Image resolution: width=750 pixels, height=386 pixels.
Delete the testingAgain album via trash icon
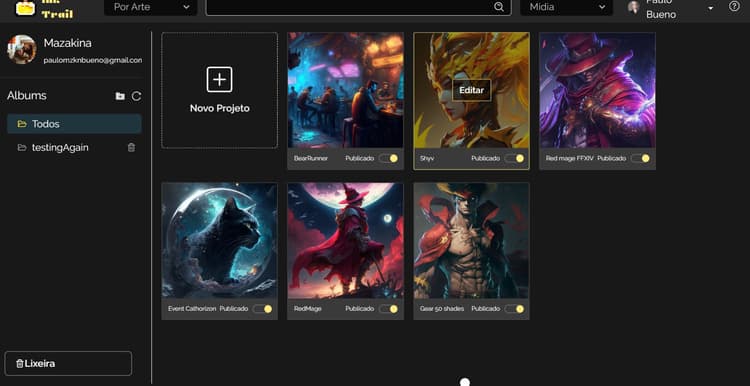click(132, 147)
